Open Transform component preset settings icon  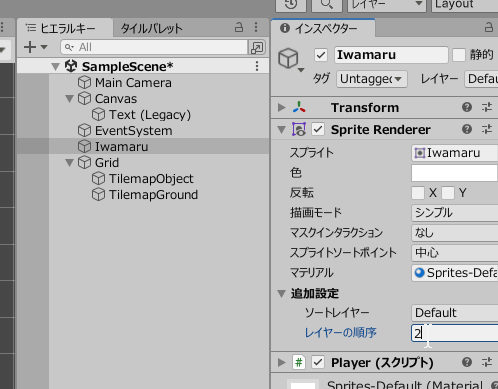coord(487,107)
